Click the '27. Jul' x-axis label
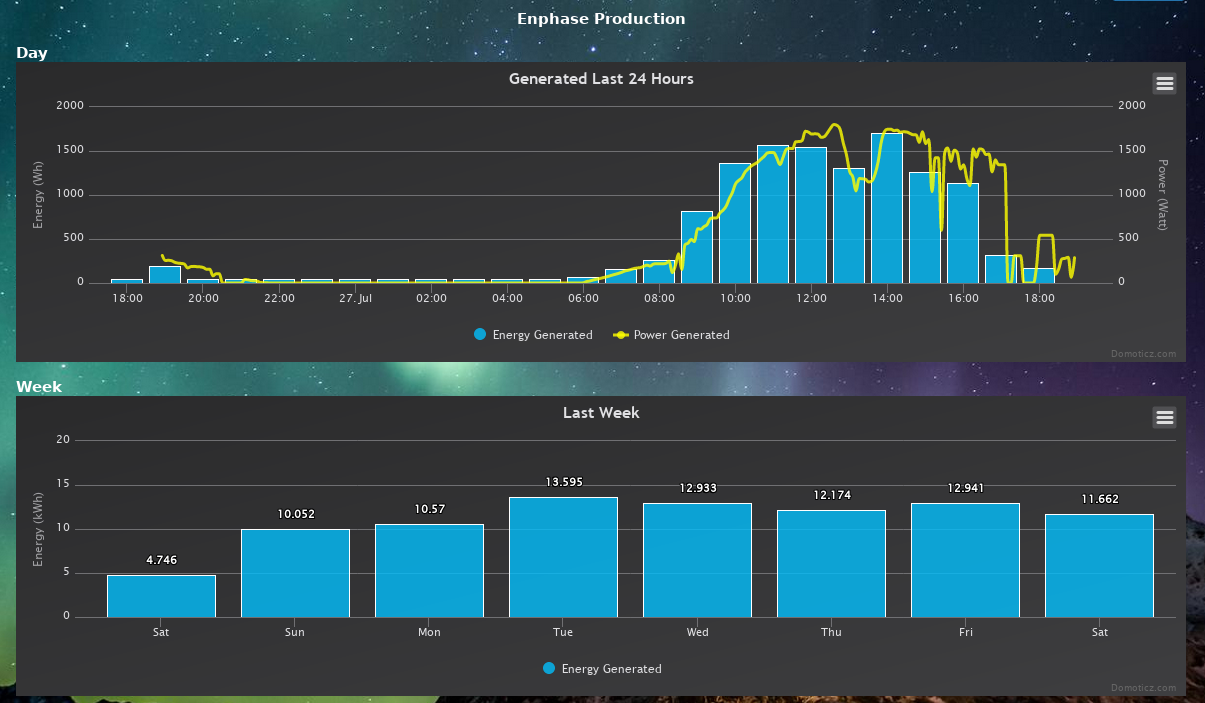This screenshot has width=1205, height=703. 355,298
